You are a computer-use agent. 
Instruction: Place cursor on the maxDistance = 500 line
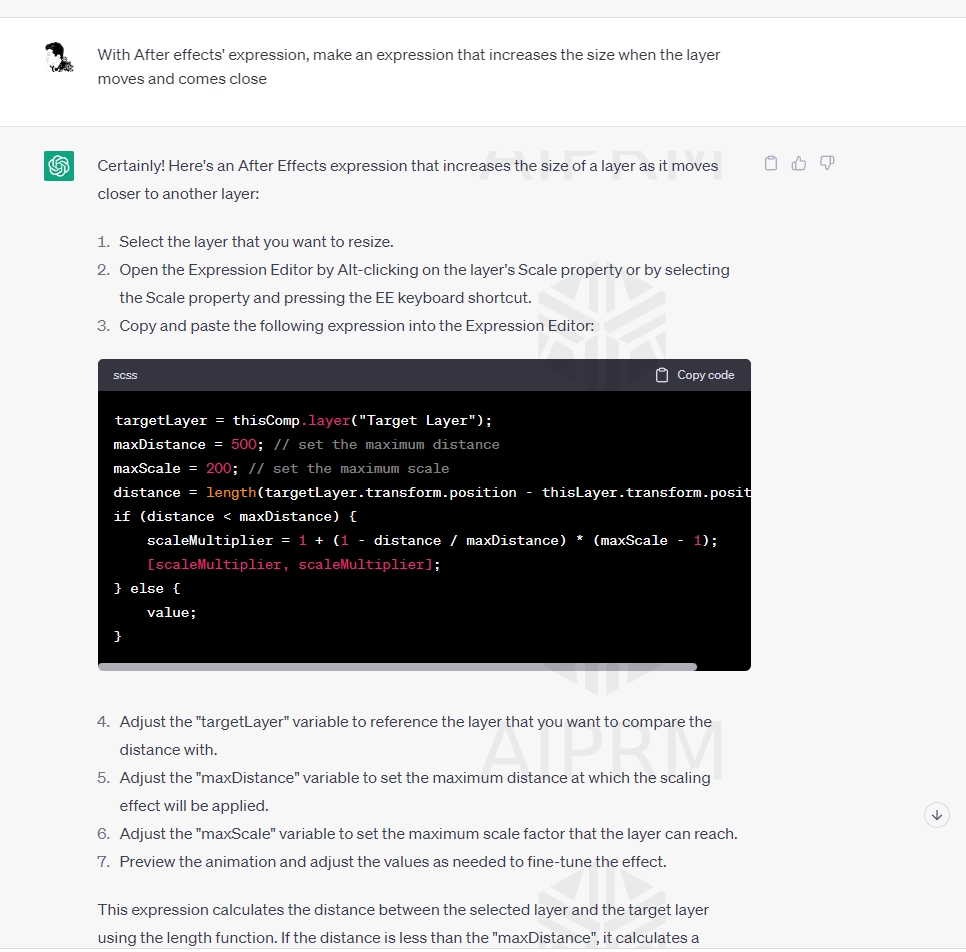(306, 444)
